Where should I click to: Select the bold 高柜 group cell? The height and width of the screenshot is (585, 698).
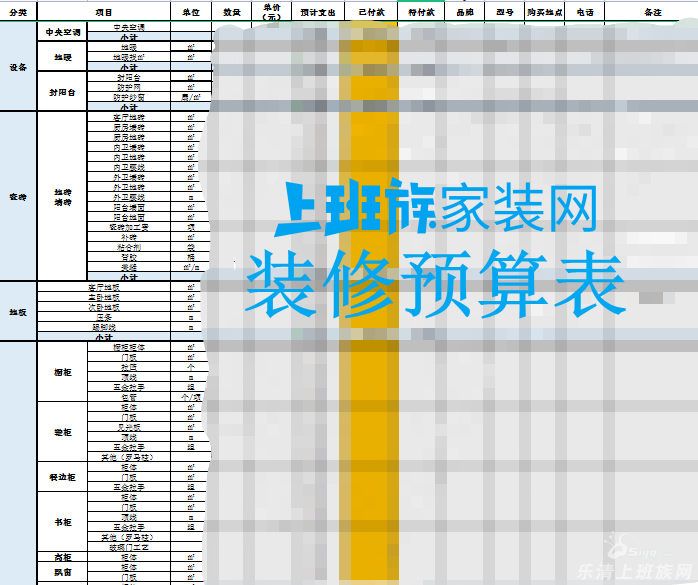[x=62, y=557]
